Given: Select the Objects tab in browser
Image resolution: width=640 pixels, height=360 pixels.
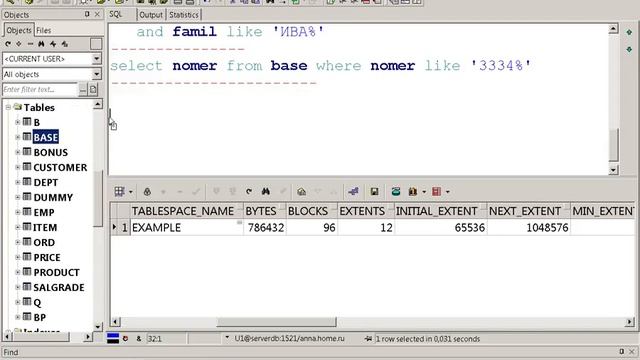Looking at the screenshot, I should pos(19,30).
